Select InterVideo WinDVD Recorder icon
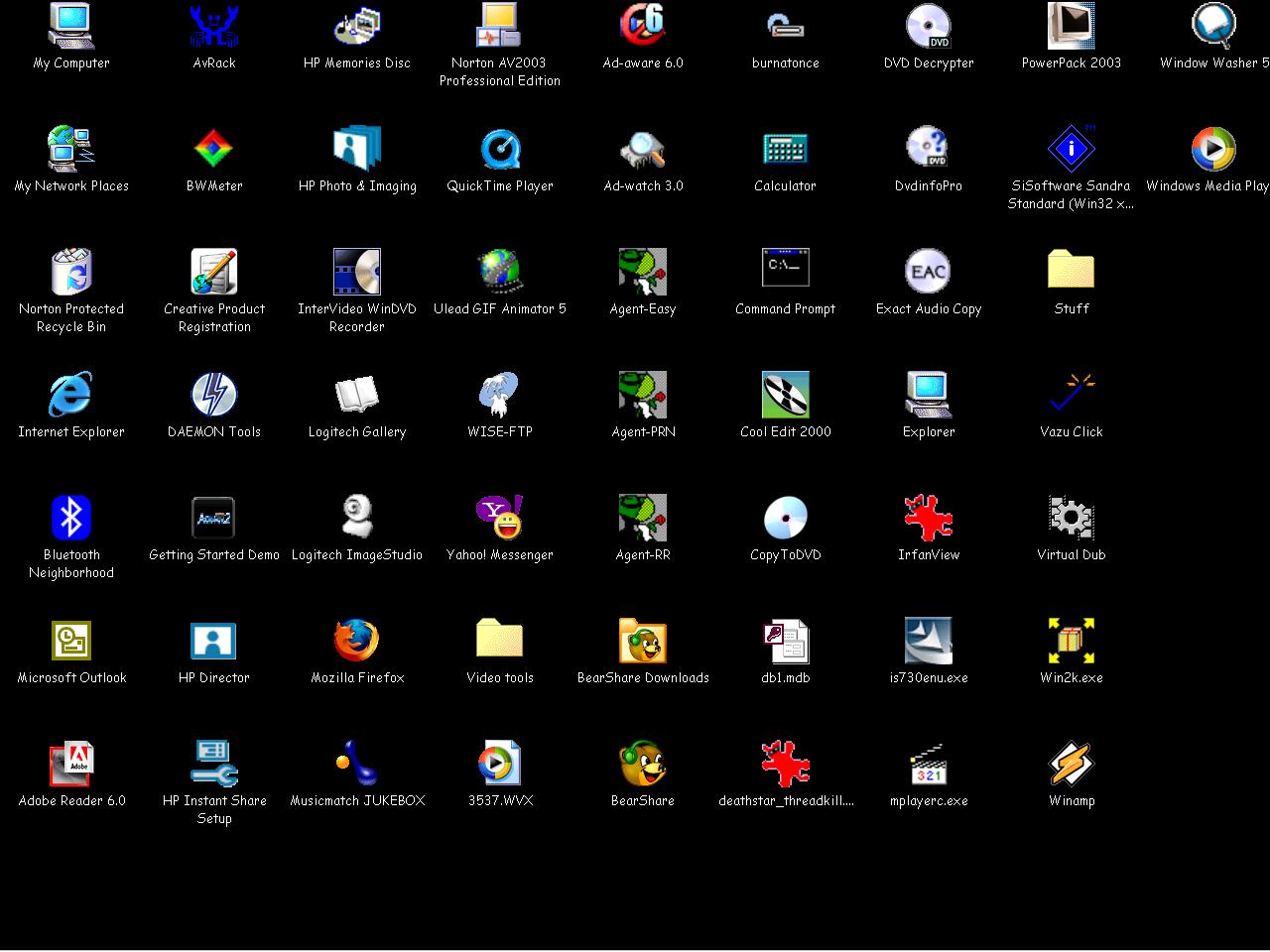Viewport: 1270px width, 952px height. (x=357, y=272)
